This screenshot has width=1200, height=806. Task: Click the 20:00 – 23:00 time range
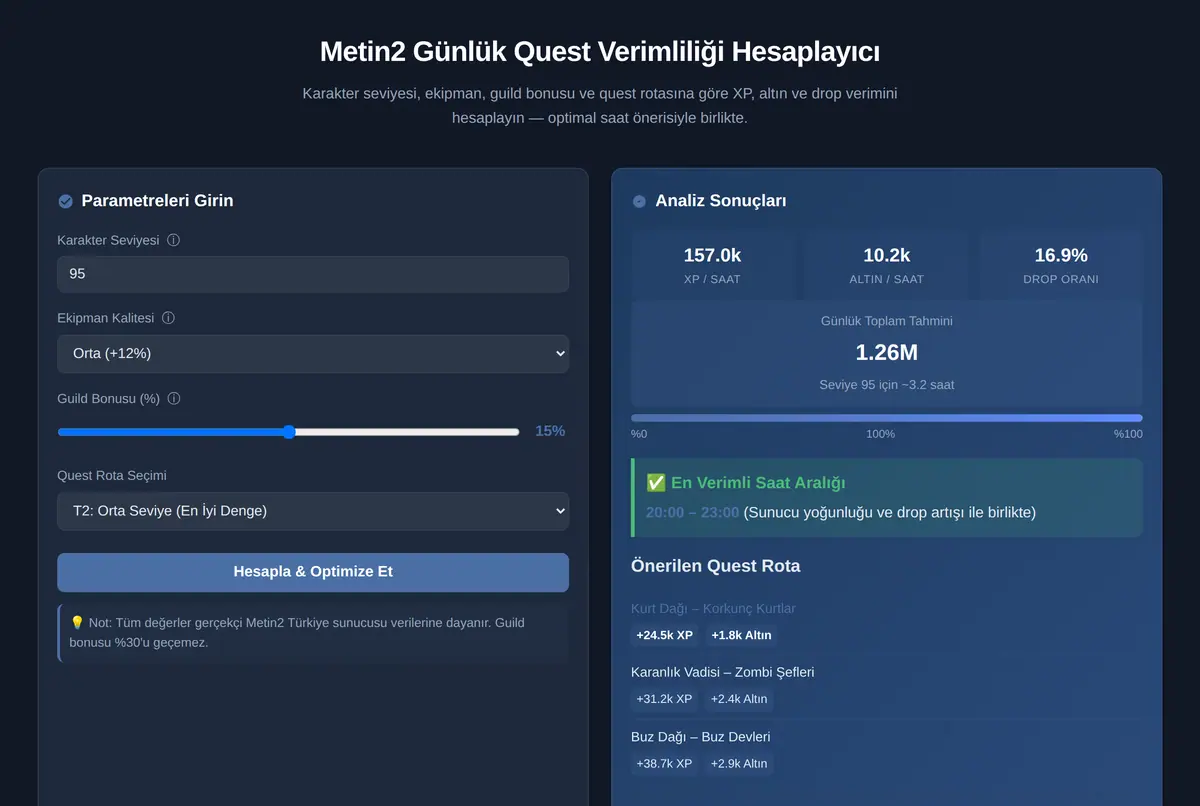tap(692, 512)
